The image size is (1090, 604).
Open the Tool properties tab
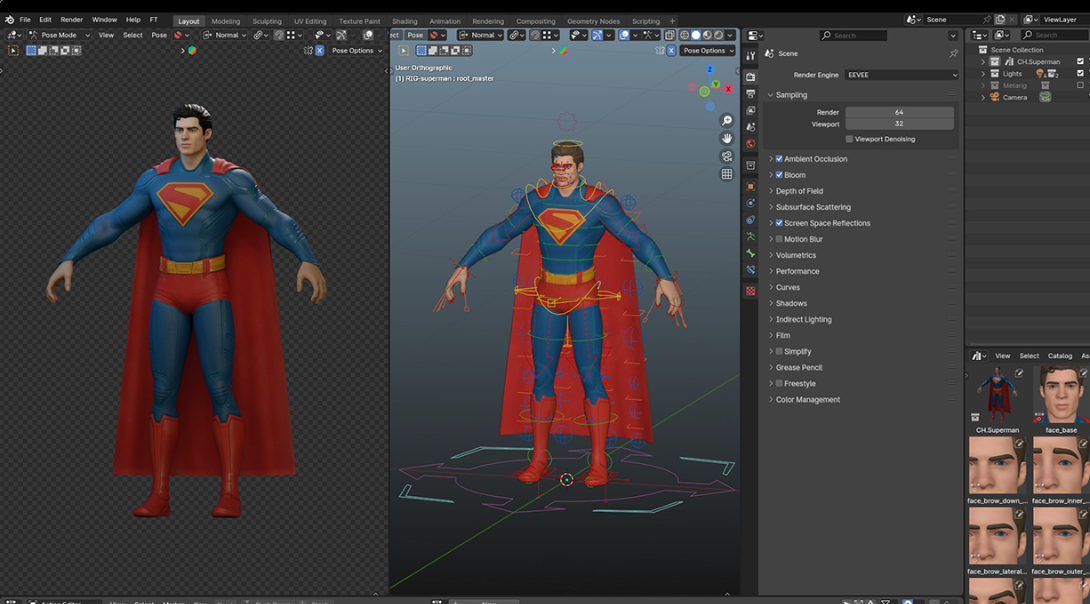(x=751, y=56)
